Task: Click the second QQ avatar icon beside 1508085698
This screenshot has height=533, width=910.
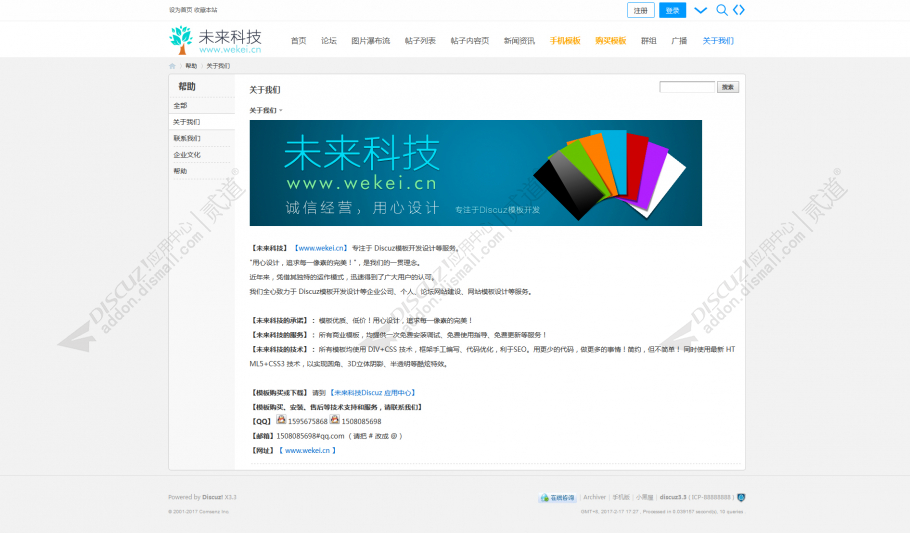Action: coord(335,419)
